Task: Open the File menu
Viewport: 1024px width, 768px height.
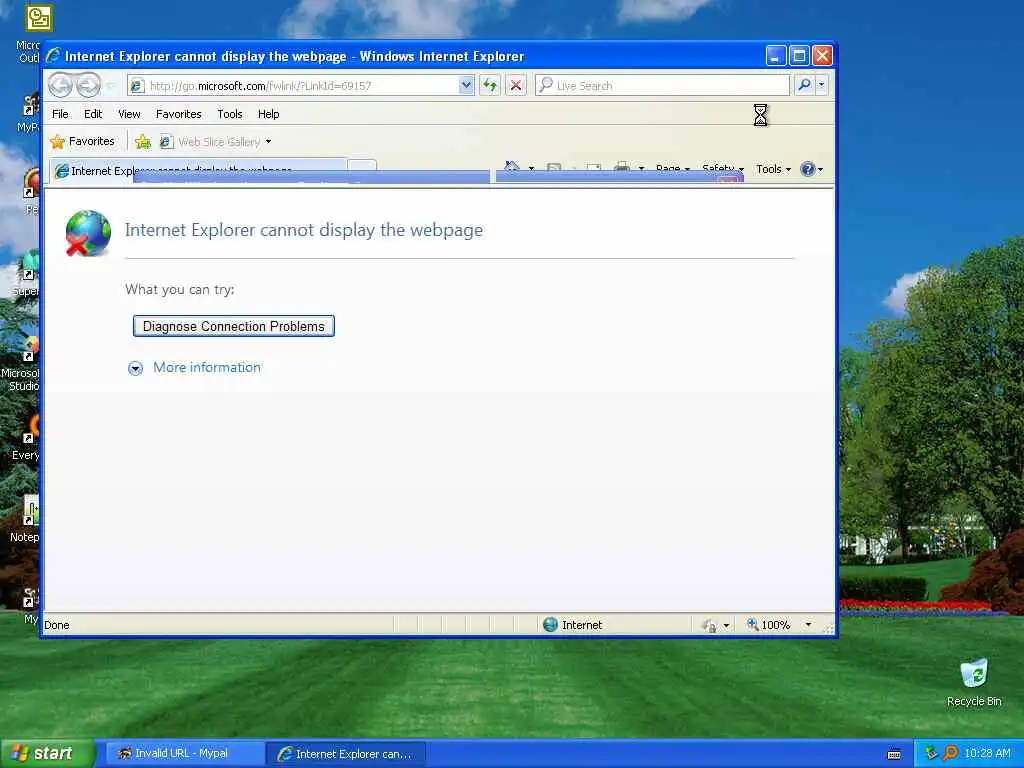Action: coord(60,114)
